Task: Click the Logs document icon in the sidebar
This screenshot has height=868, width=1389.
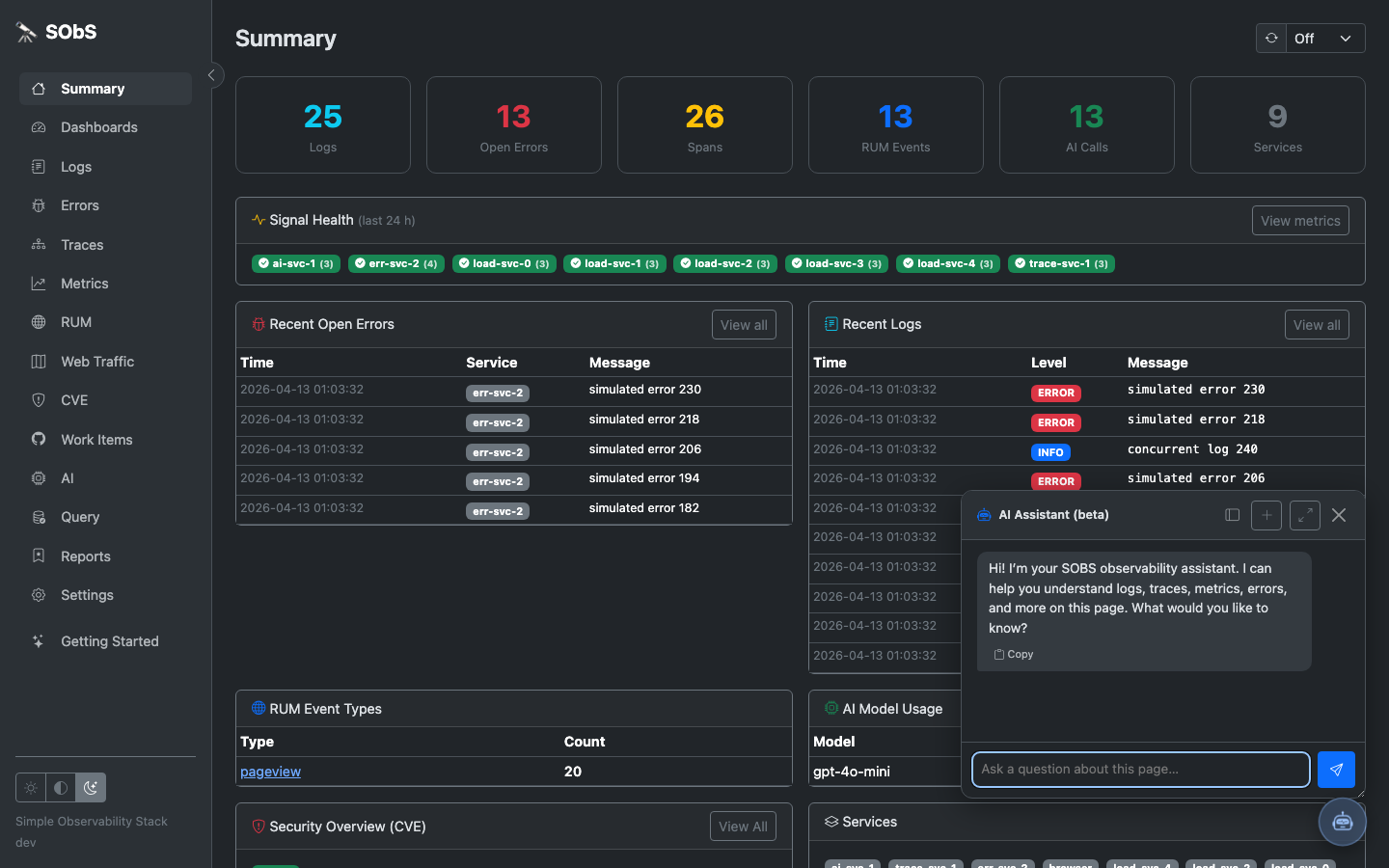Action: (x=39, y=167)
